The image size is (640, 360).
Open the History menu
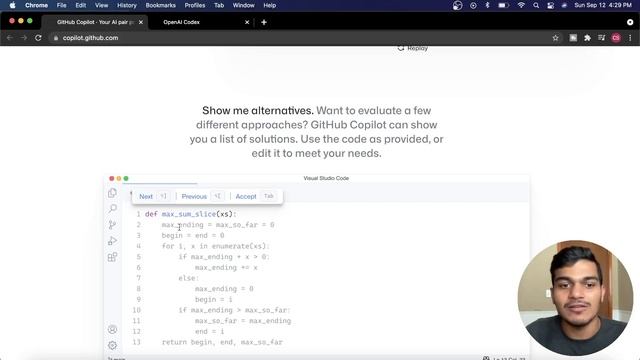point(127,5)
